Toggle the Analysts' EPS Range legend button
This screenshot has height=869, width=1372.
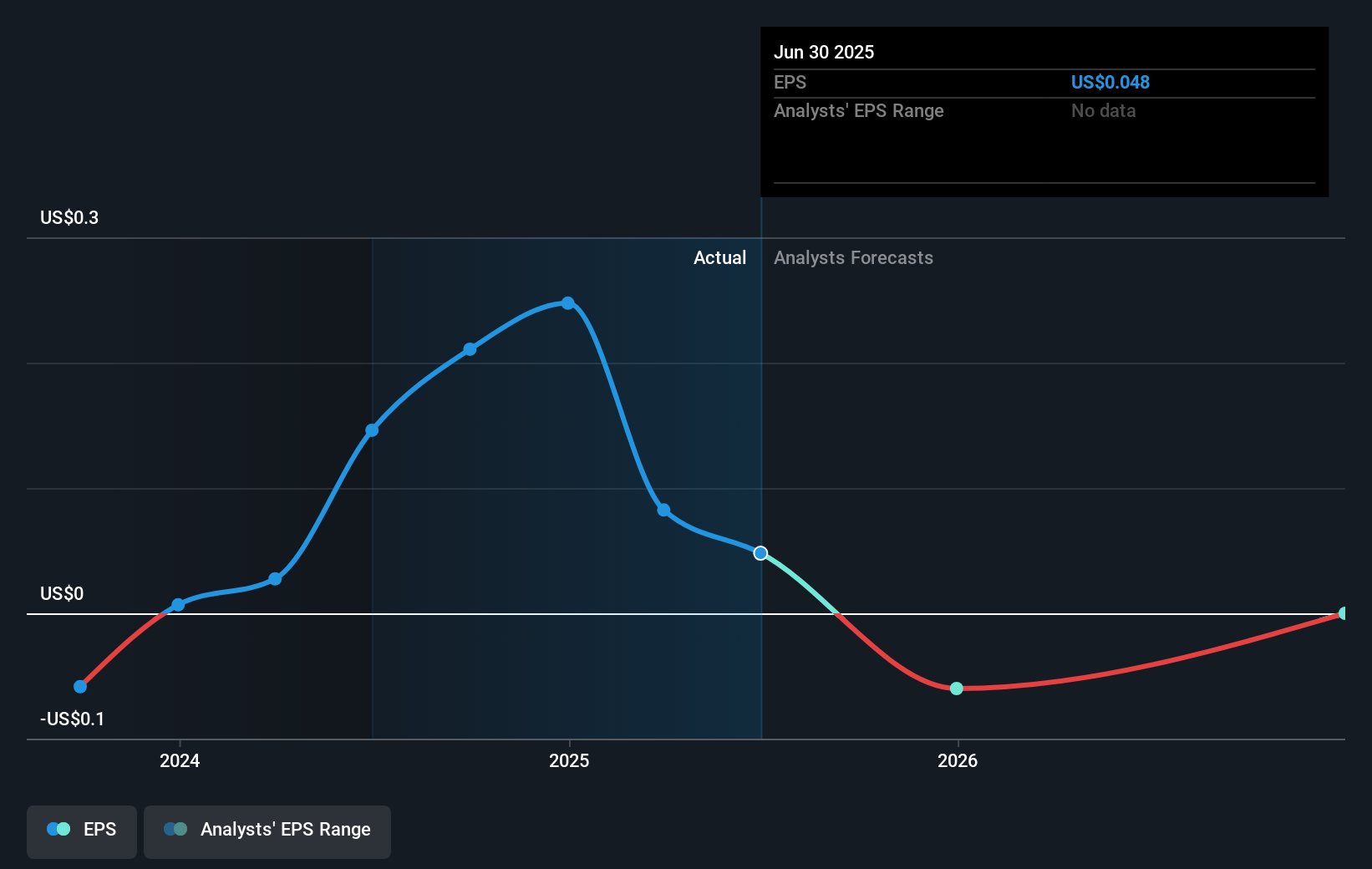point(267,831)
